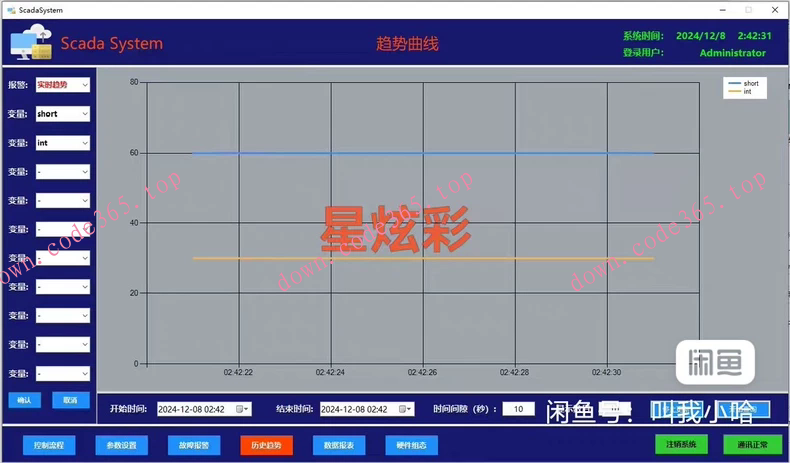790x463 pixels.
Task: Switch to the 硬件组态 page
Action: 412,445
